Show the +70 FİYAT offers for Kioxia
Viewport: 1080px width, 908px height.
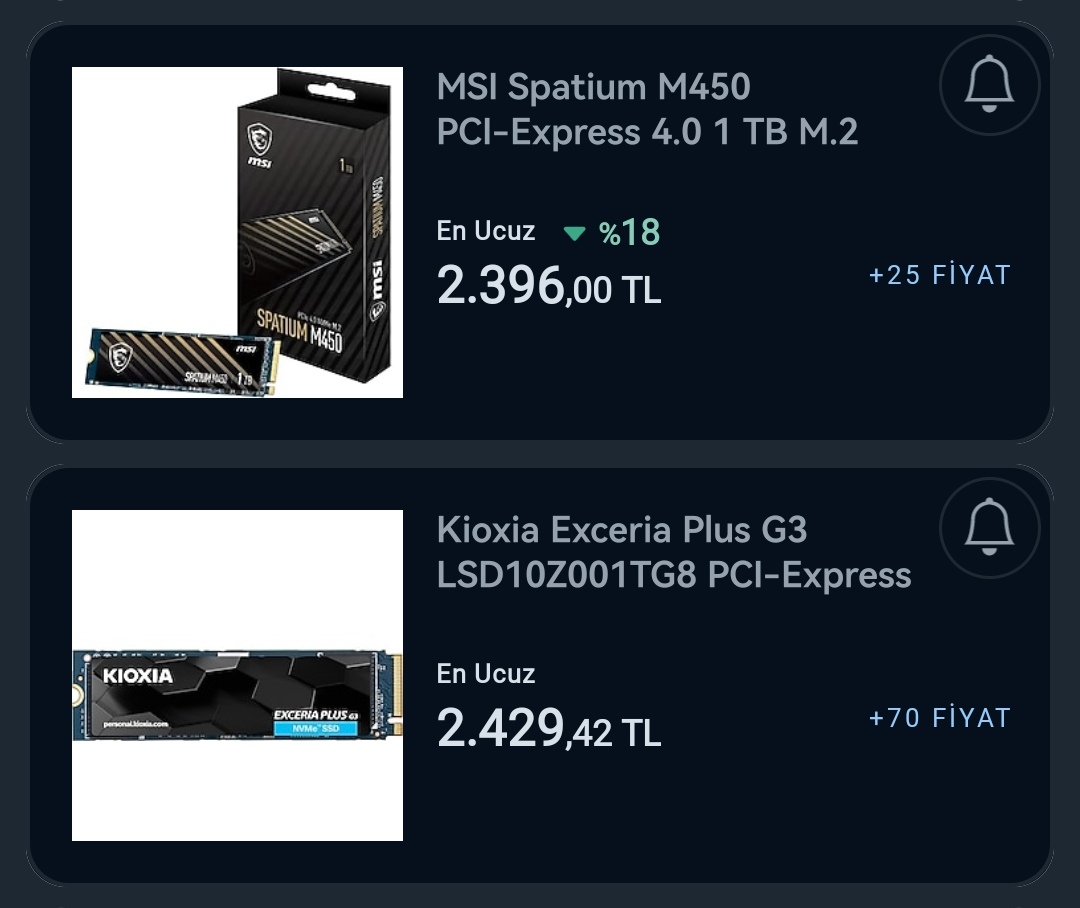tap(939, 718)
